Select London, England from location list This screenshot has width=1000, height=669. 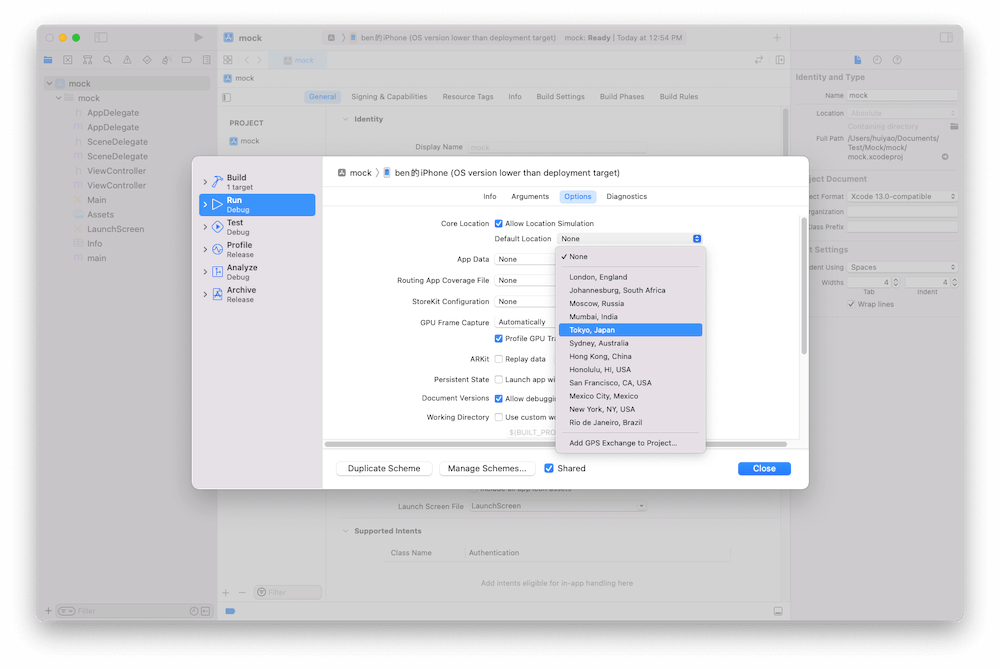(x=630, y=277)
